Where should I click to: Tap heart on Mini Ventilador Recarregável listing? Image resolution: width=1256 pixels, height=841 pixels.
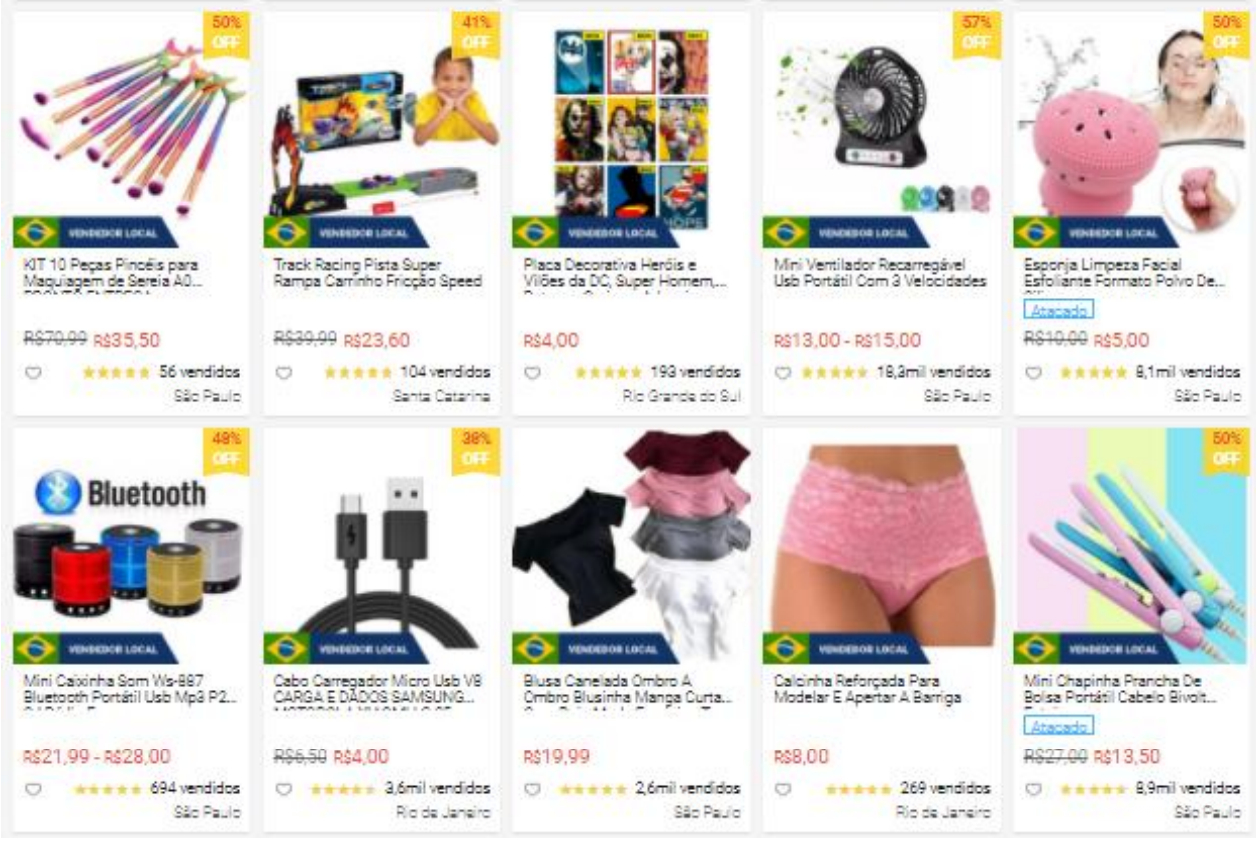[x=783, y=373]
